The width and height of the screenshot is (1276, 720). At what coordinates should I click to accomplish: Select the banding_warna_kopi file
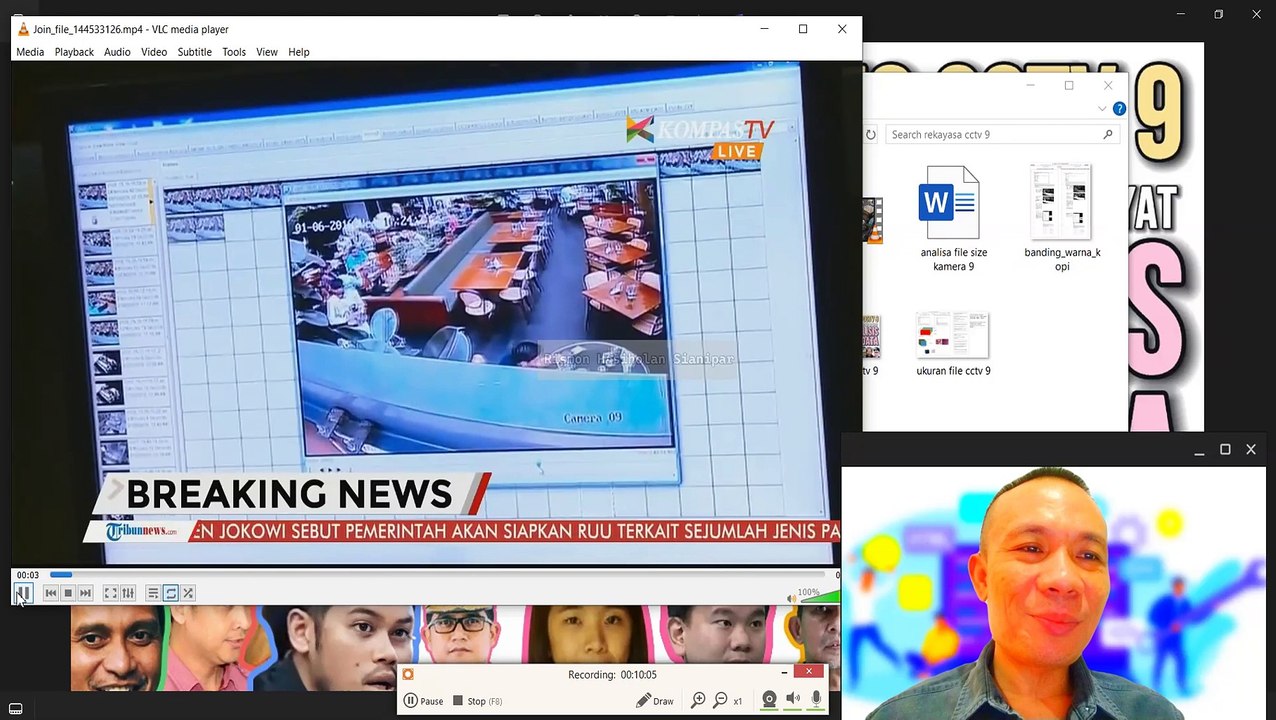pos(1062,219)
